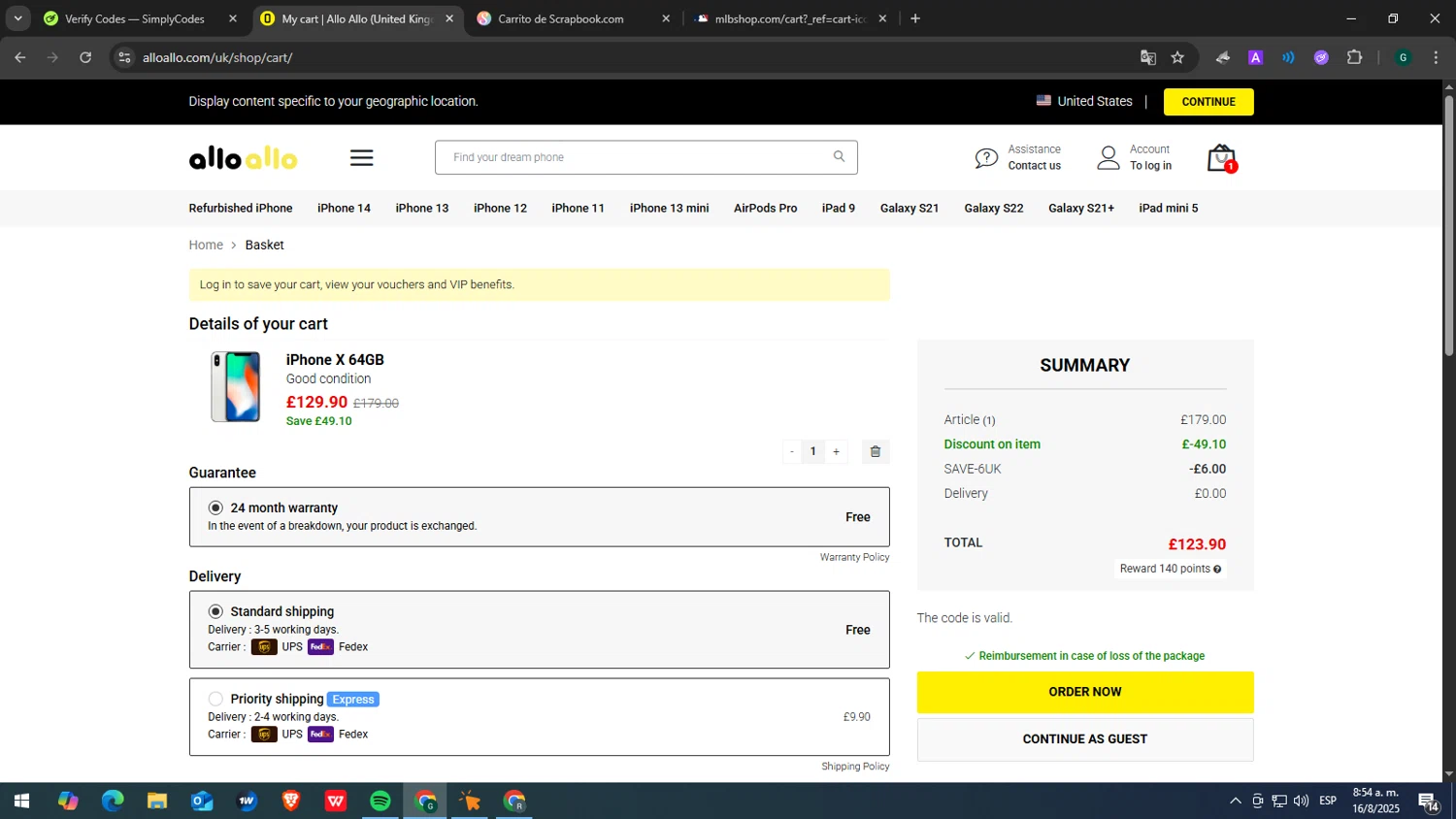
Task: Select the 24 month warranty option
Action: (x=215, y=508)
